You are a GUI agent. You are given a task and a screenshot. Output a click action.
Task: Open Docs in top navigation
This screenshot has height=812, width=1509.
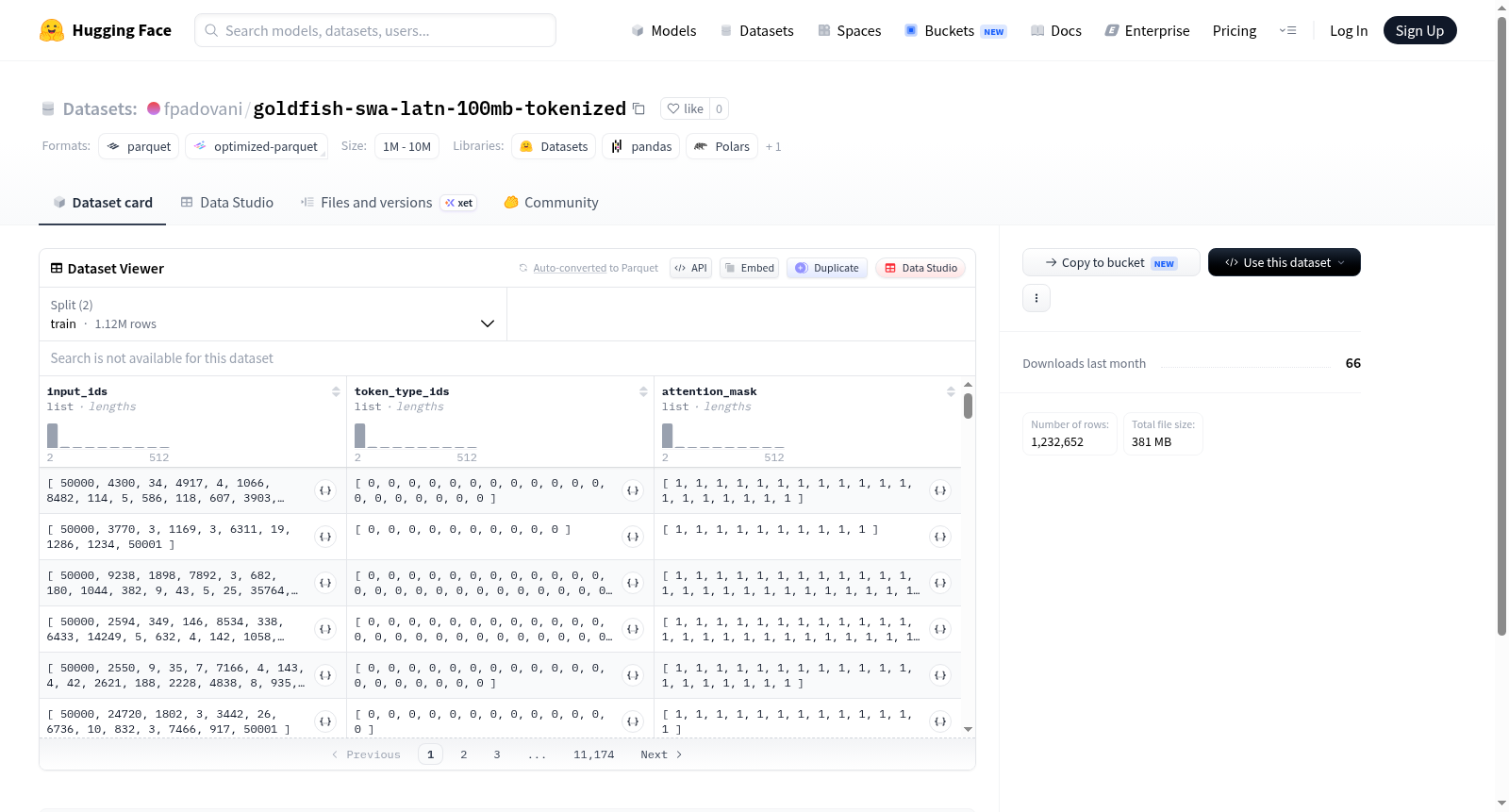tap(1055, 30)
